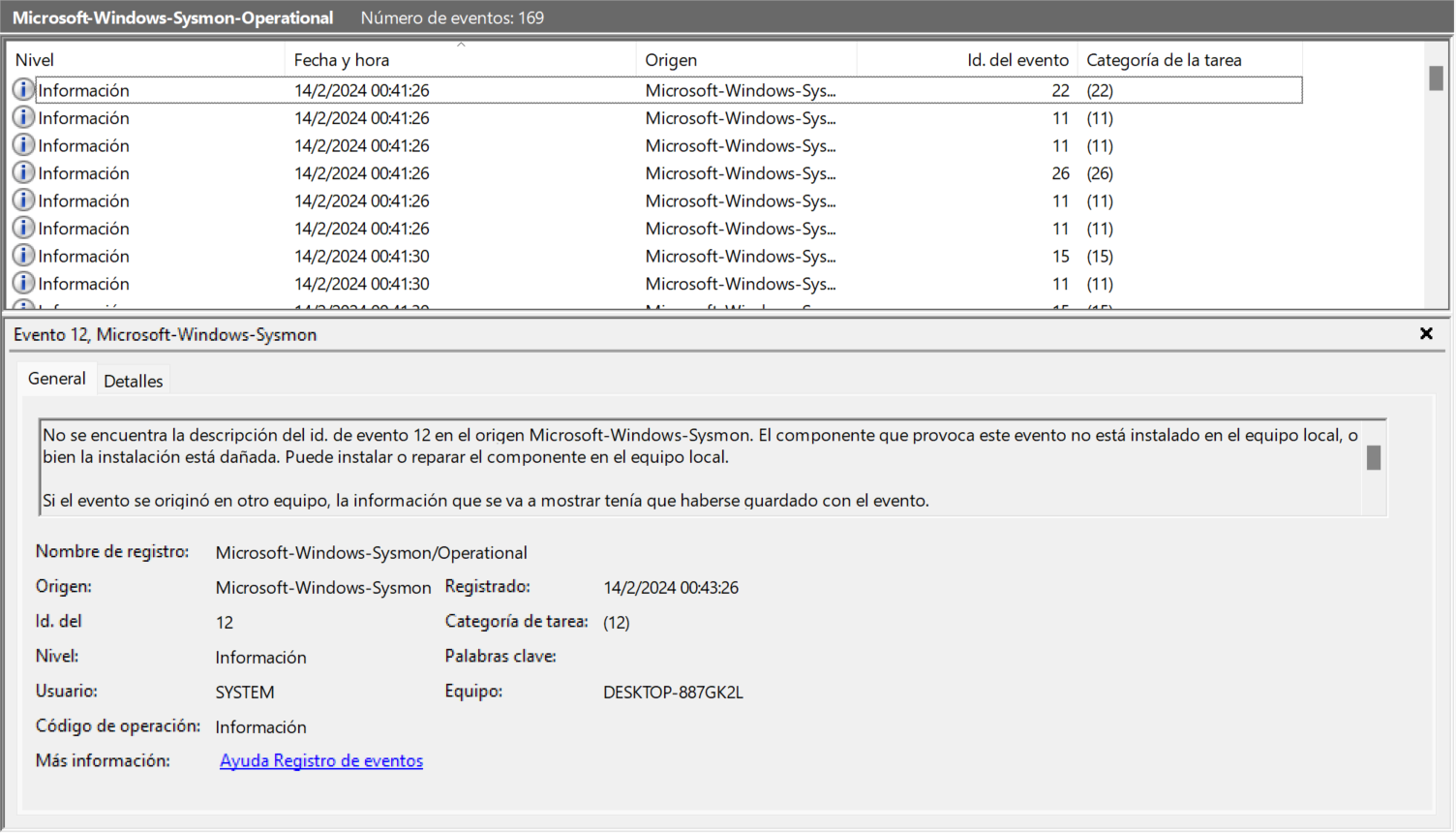Close the Evento 12 details pane
The image size is (1456, 833).
pyautogui.click(x=1426, y=333)
